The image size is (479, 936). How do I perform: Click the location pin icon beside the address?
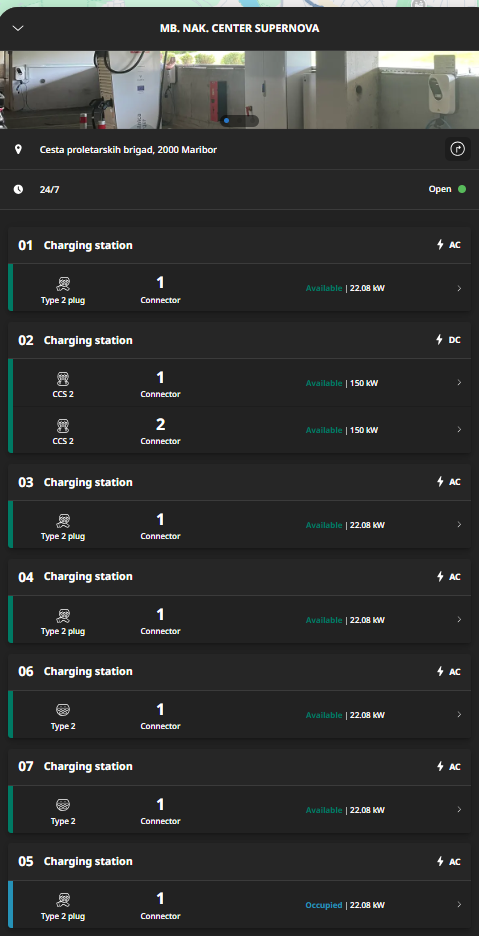[19, 149]
